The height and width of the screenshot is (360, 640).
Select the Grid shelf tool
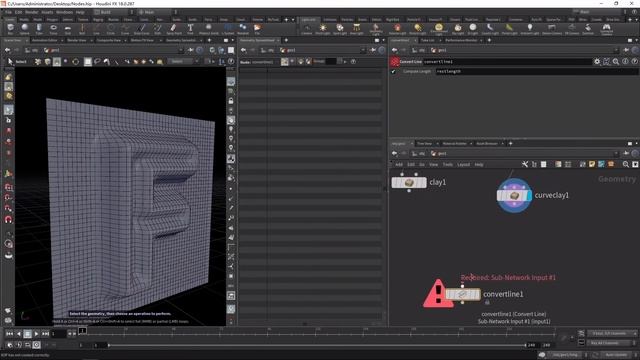point(68,29)
